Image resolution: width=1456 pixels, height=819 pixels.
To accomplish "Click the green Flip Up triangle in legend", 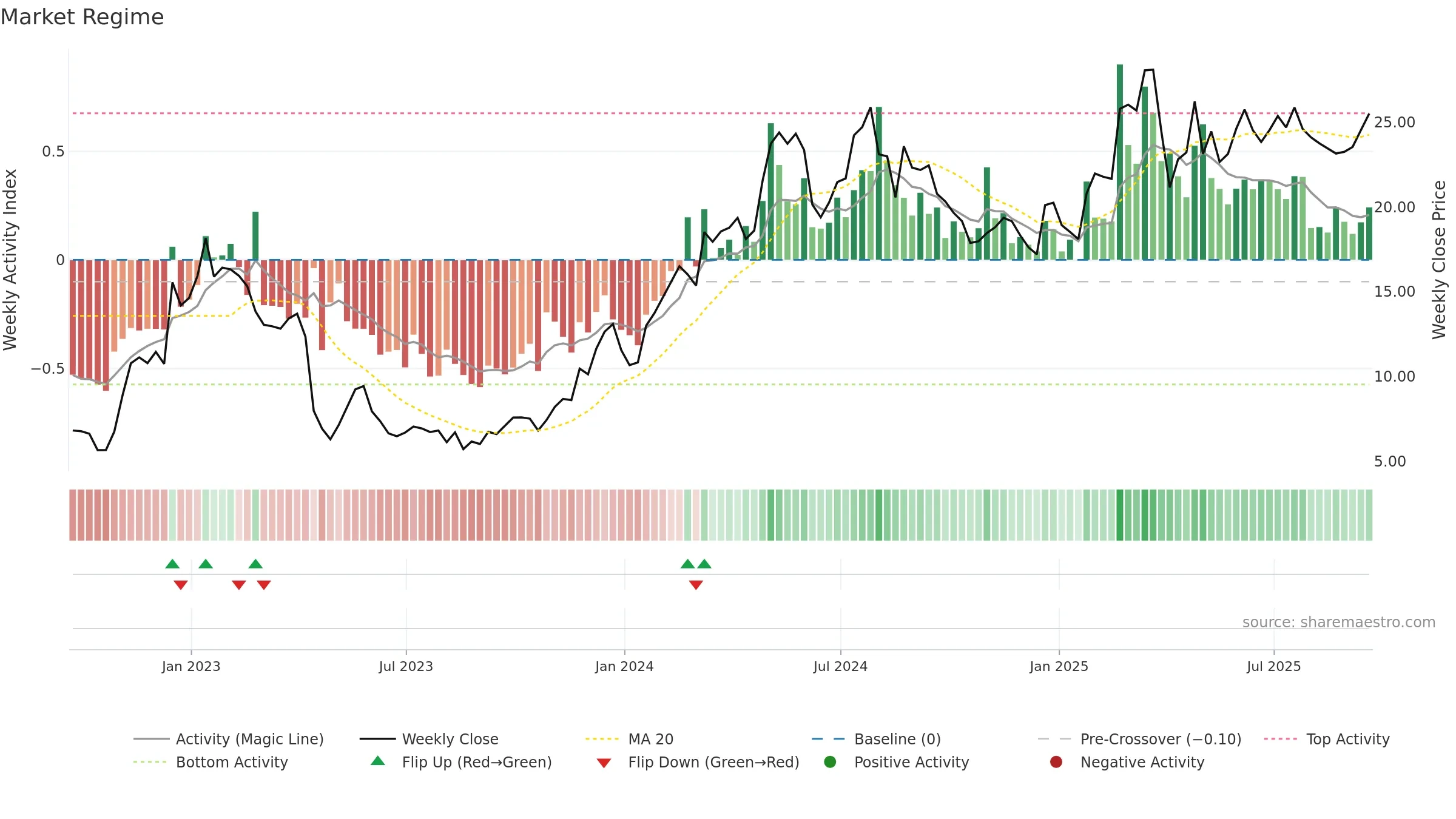I will pyautogui.click(x=378, y=761).
